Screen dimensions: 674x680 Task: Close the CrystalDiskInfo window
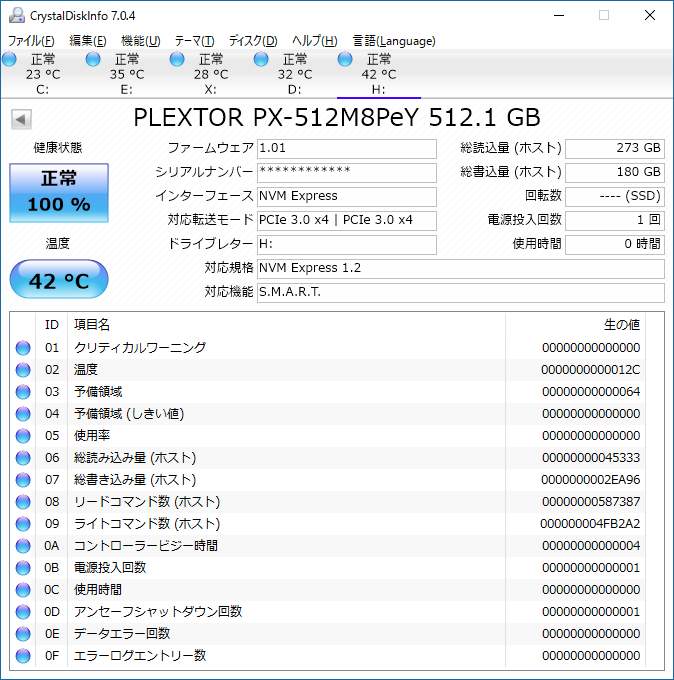[x=650, y=16]
